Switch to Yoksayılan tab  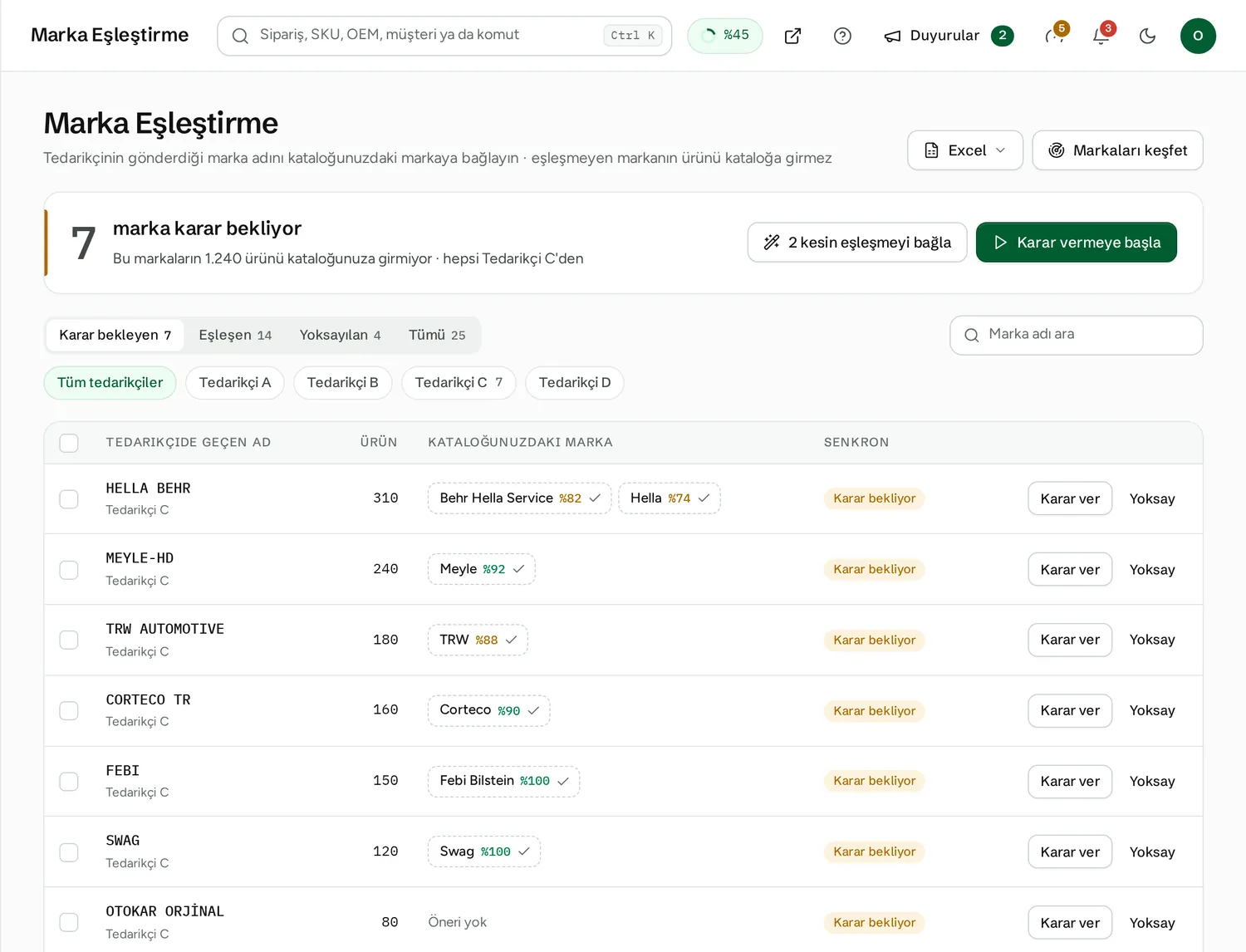(x=340, y=335)
